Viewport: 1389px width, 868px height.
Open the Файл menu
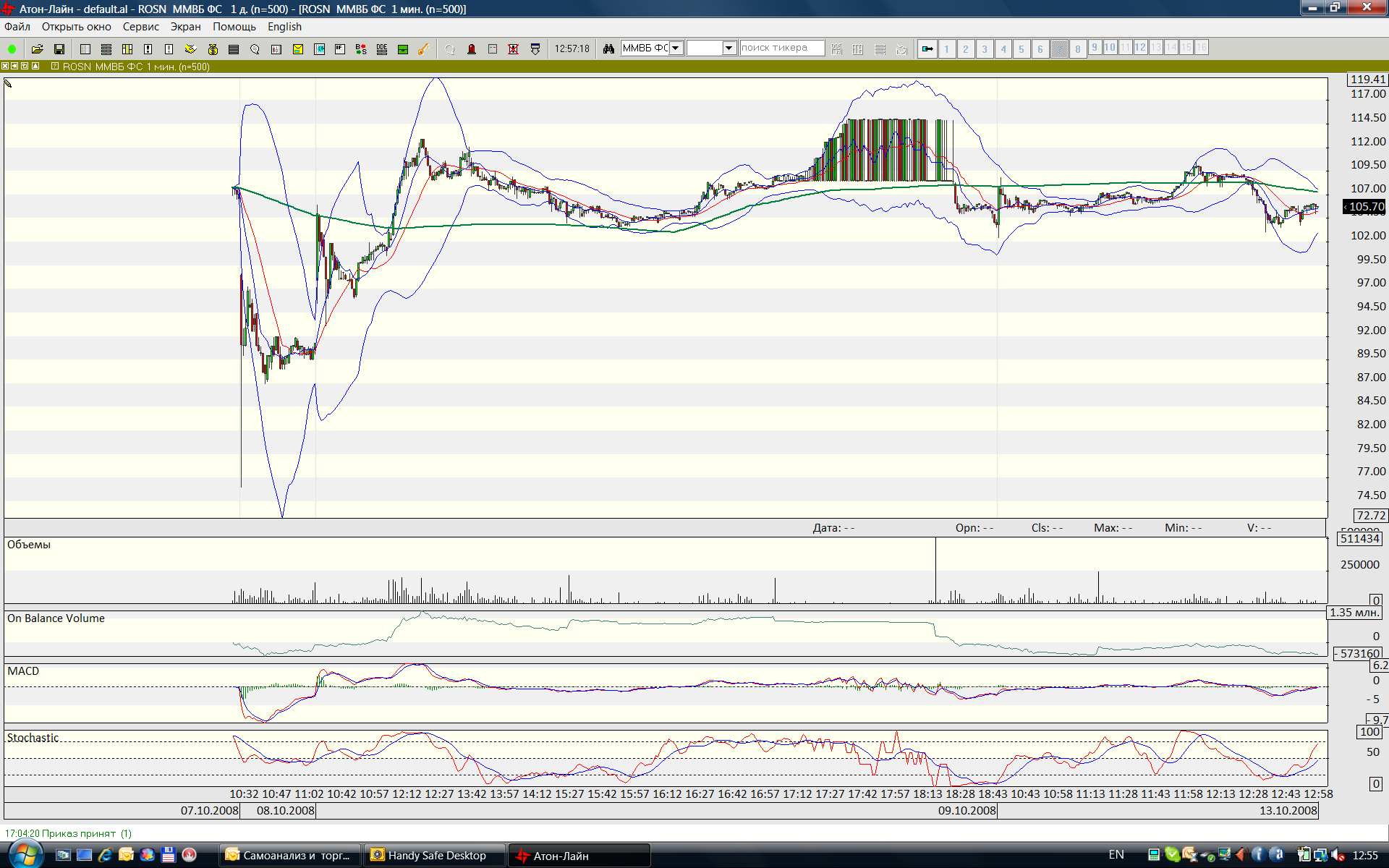point(17,27)
